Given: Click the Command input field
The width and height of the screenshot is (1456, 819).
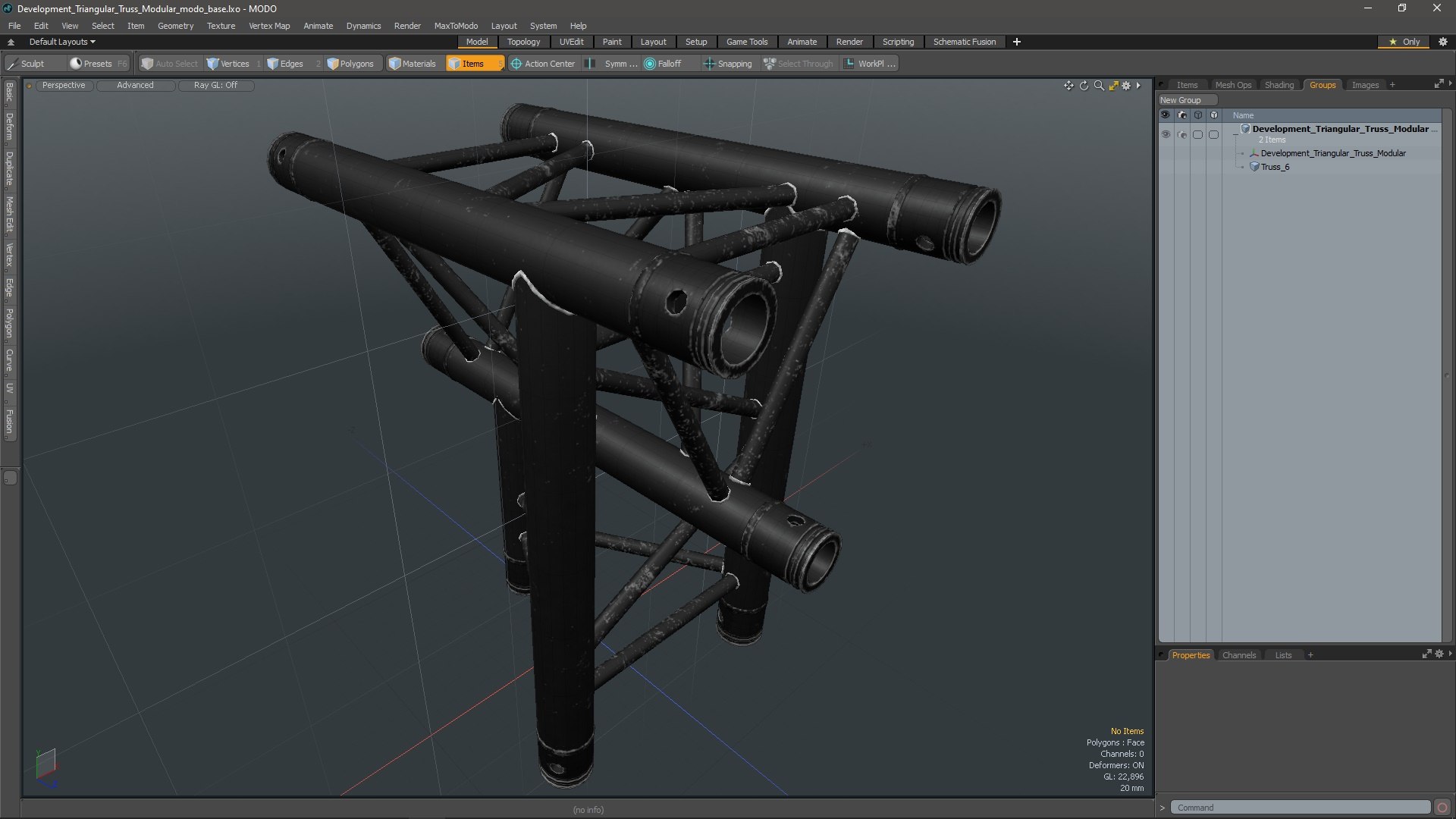Looking at the screenshot, I should pyautogui.click(x=1300, y=808).
